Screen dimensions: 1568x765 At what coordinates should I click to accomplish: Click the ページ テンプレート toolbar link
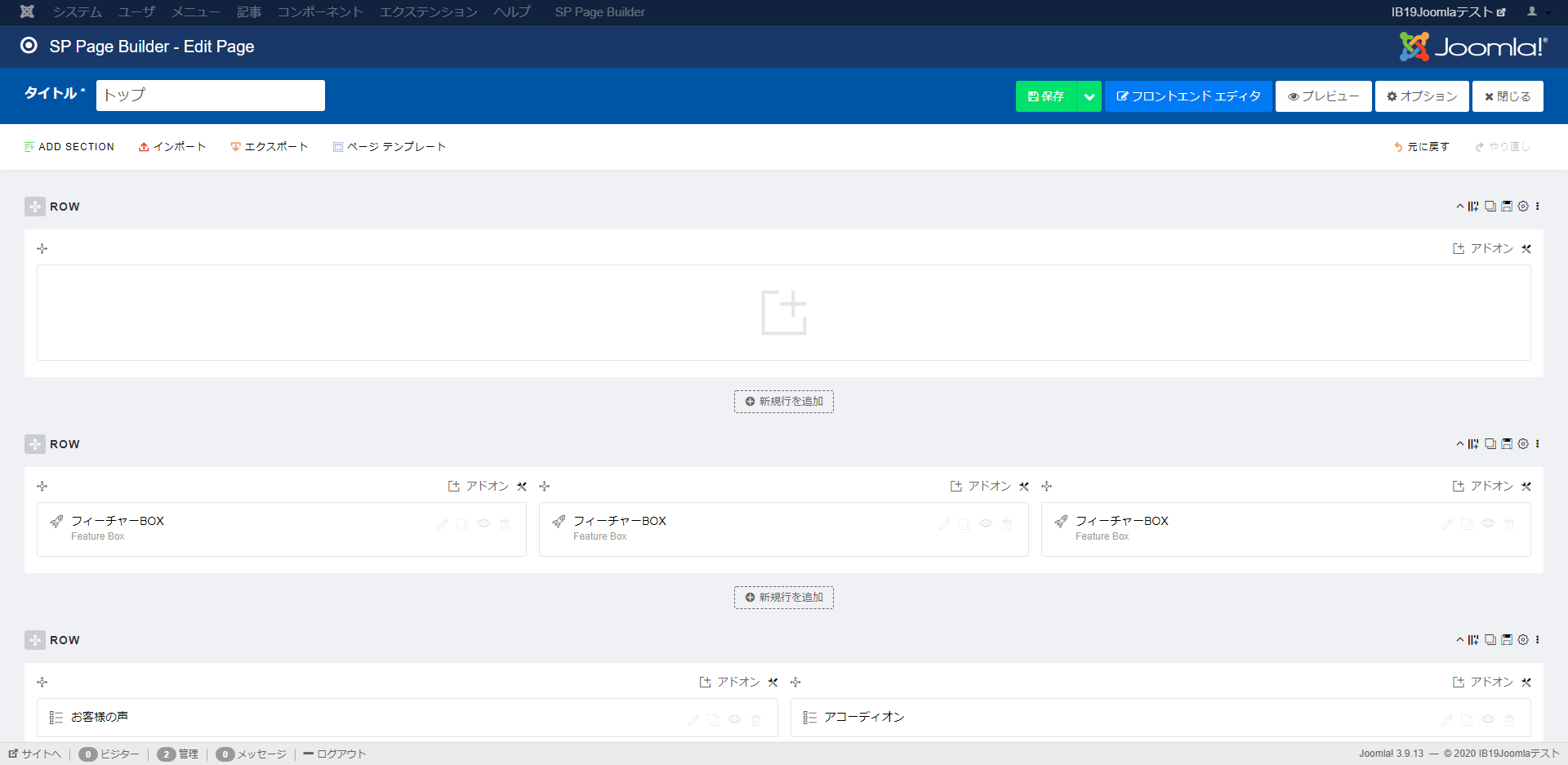click(x=390, y=147)
